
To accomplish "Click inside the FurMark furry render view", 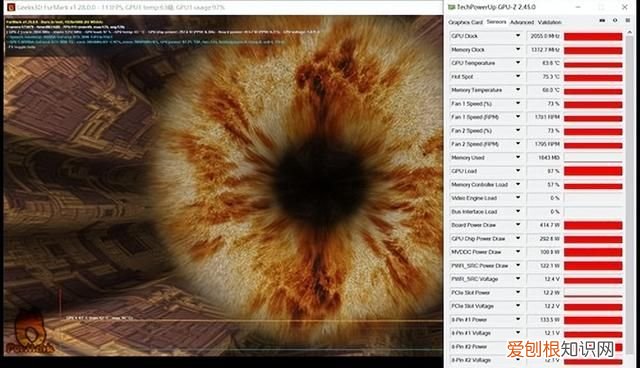I will point(224,186).
